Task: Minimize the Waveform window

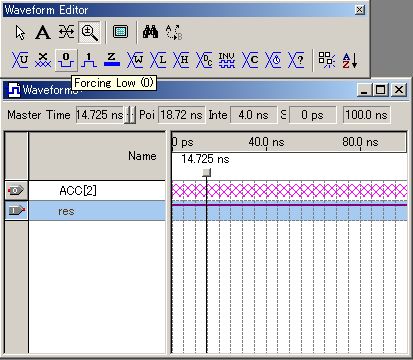Action: 365,90
